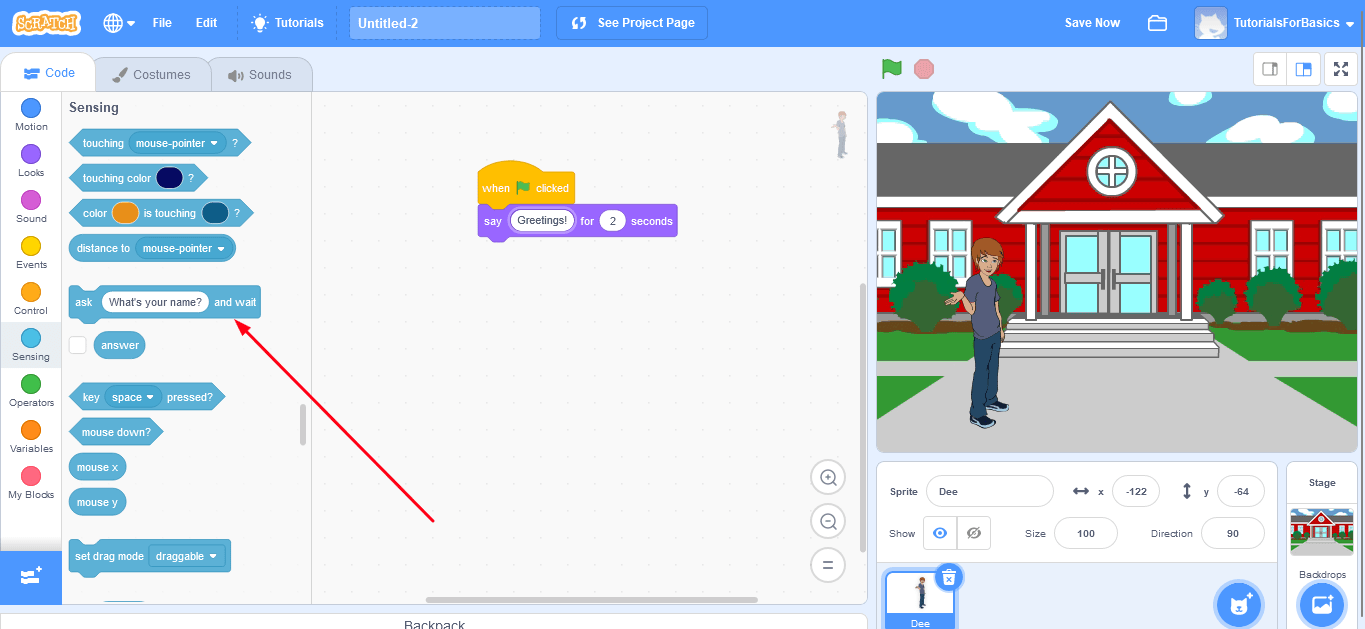Viewport: 1365px width, 629px height.
Task: Expand mouse-pointer dropdown in touching block
Action: (x=175, y=143)
